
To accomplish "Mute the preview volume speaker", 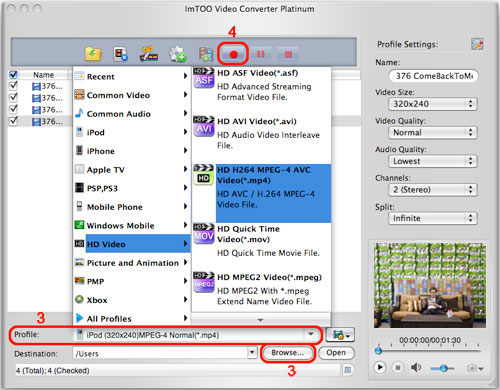I will 416,367.
